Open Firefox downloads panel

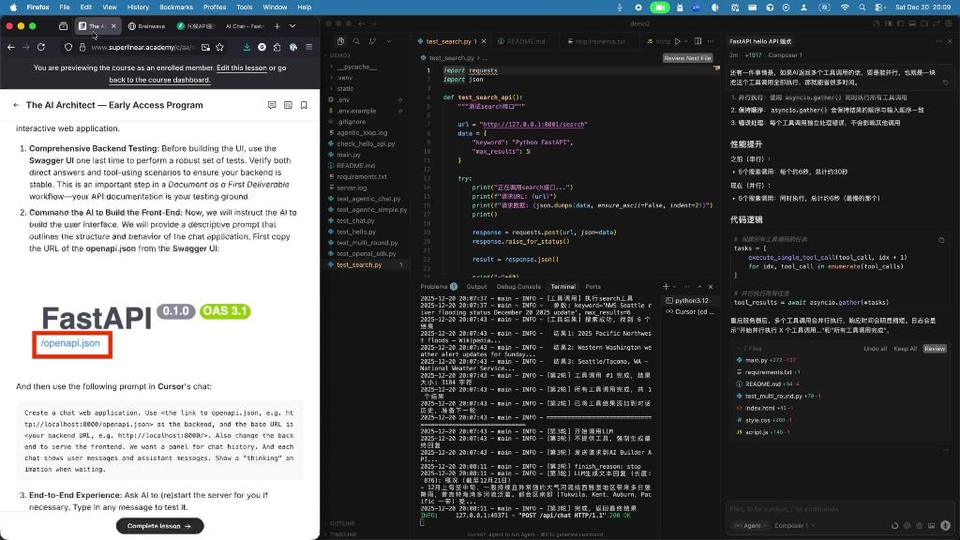(246, 47)
